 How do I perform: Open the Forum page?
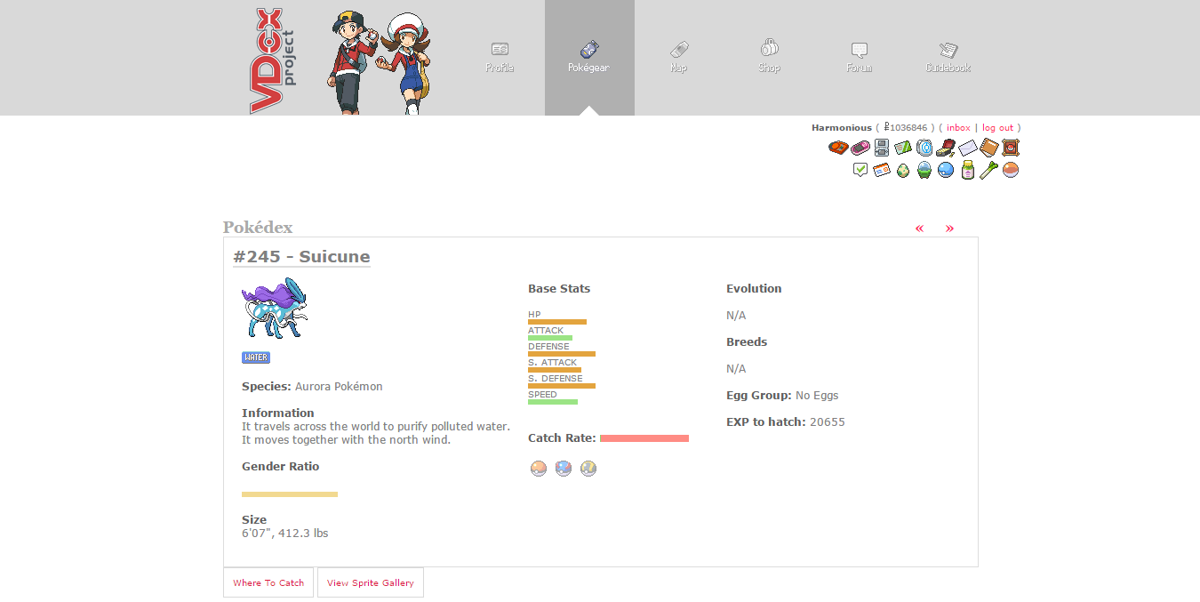[x=858, y=56]
